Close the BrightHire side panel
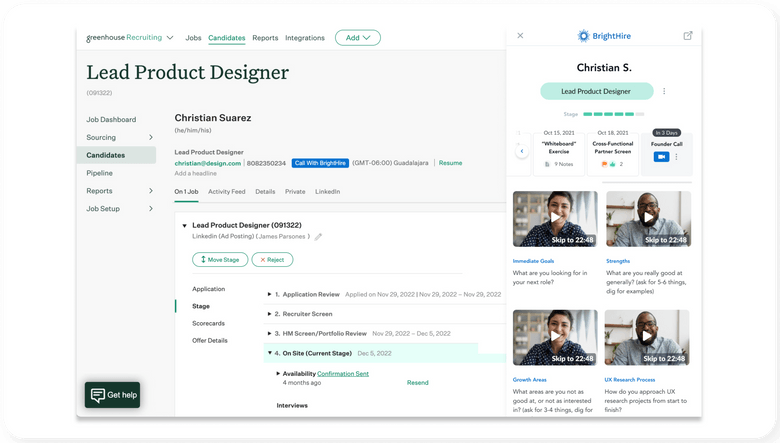 point(520,35)
